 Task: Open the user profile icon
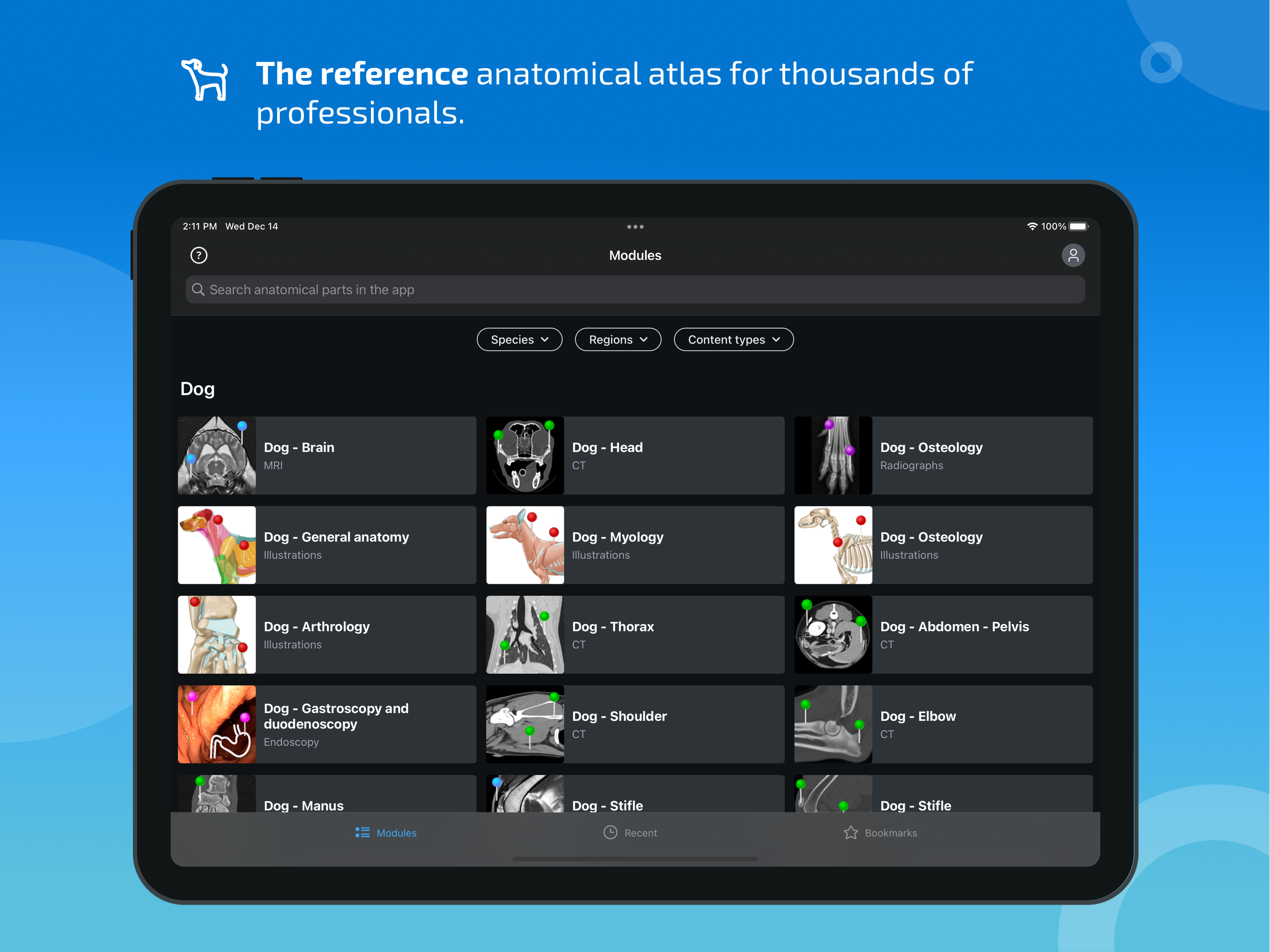[1072, 256]
